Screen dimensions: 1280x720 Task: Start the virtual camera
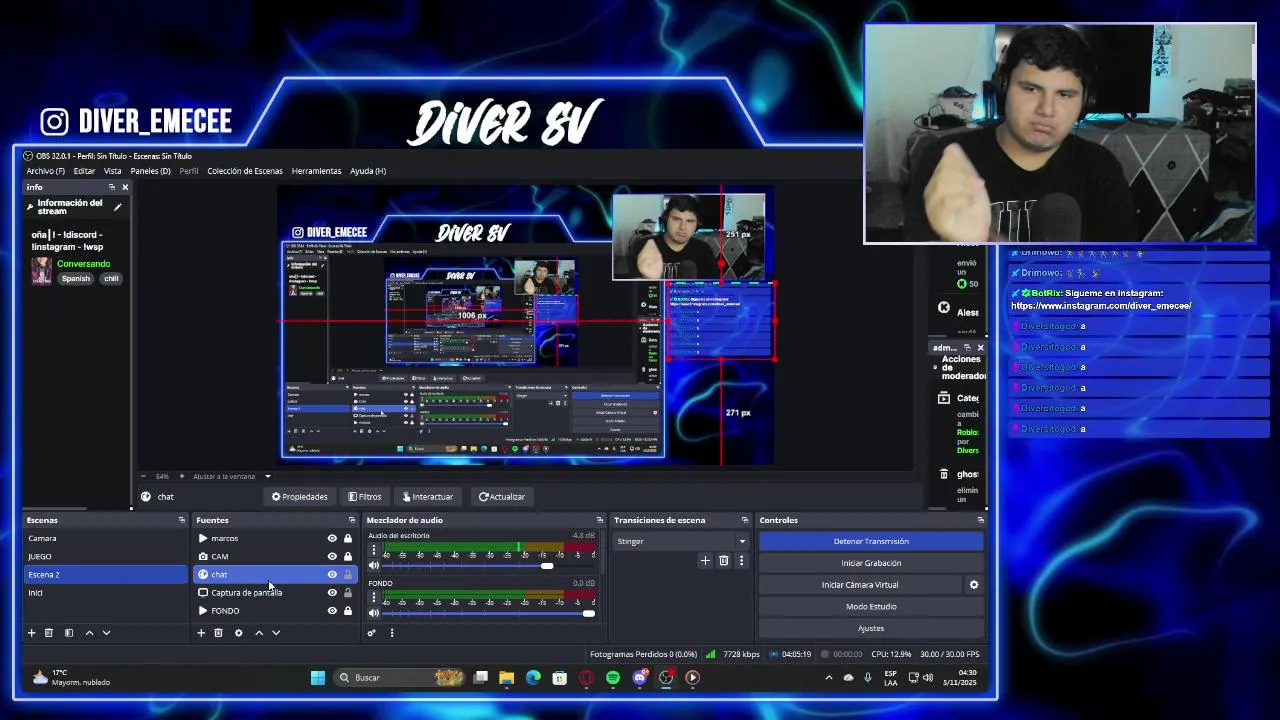[x=860, y=585]
